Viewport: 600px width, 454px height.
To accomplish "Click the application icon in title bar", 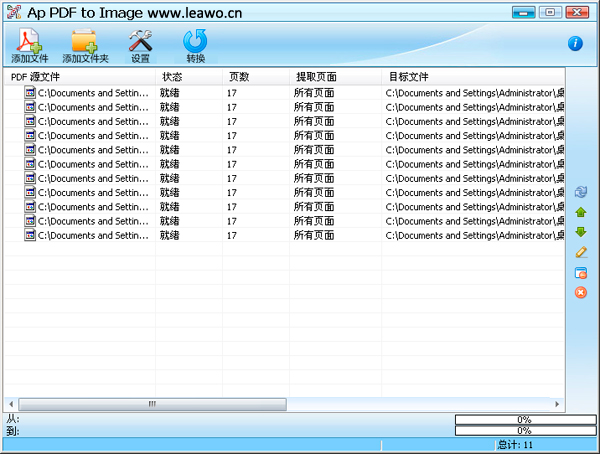I will coord(14,12).
